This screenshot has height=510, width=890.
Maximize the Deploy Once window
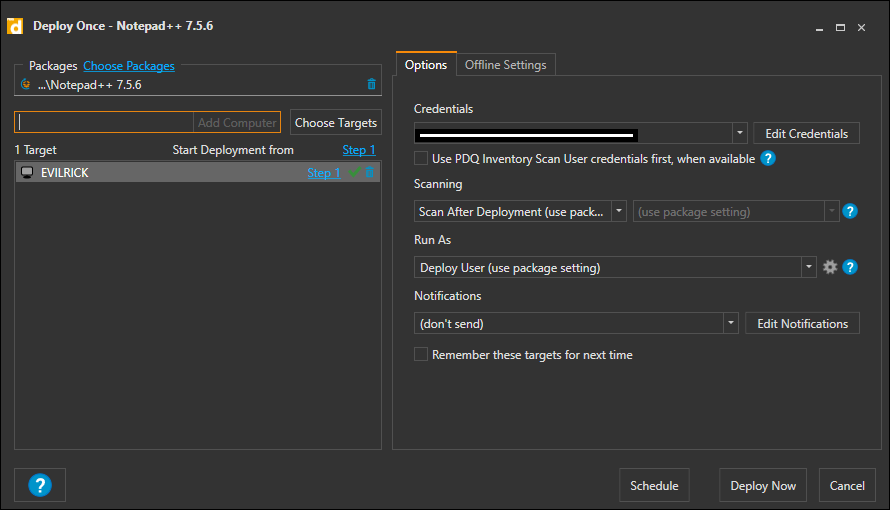click(840, 27)
